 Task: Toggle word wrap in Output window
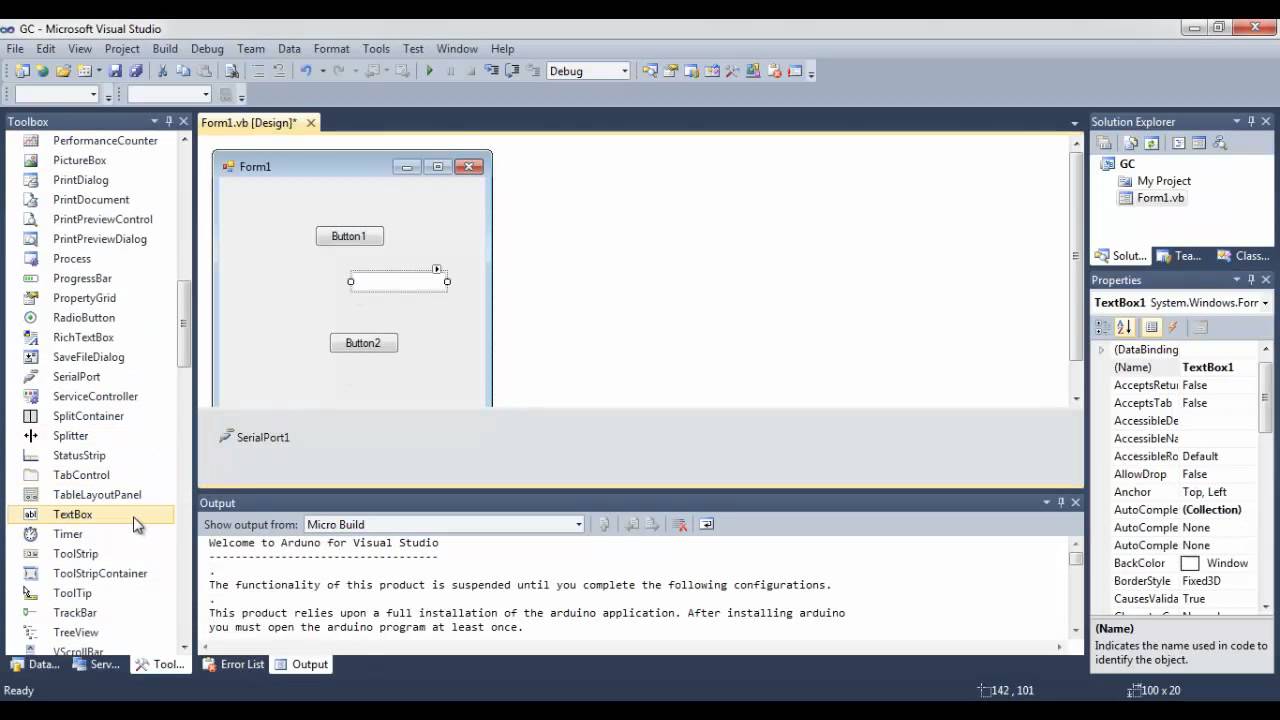[707, 524]
